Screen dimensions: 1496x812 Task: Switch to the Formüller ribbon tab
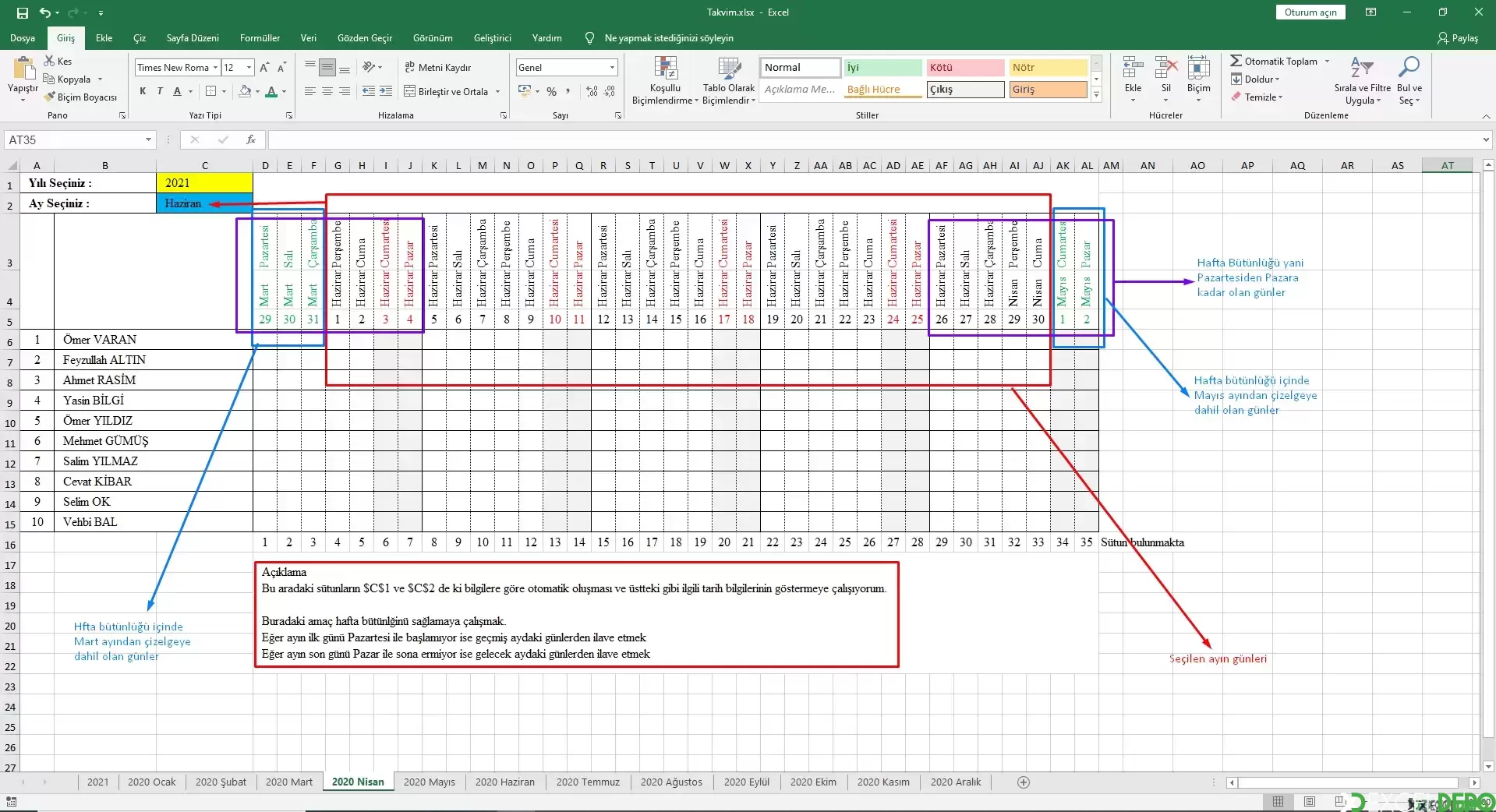tap(260, 38)
